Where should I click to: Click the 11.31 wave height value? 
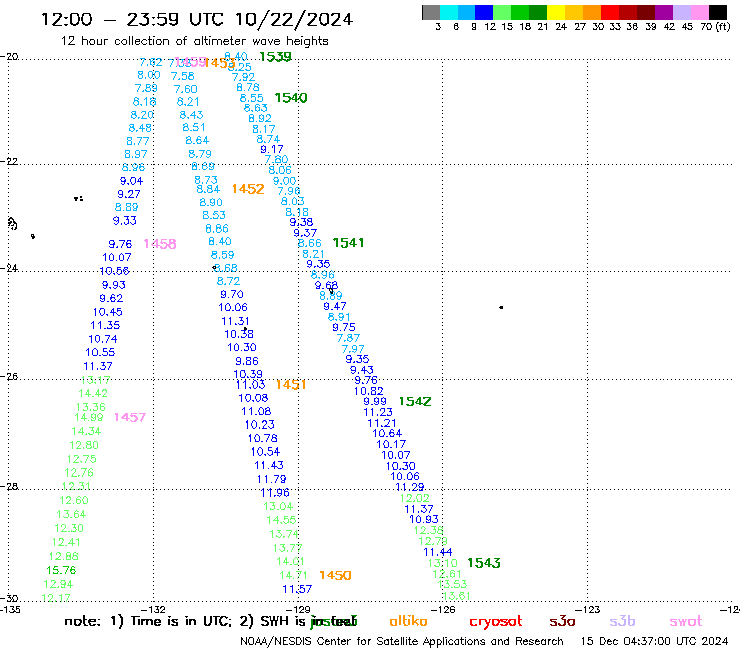pyautogui.click(x=235, y=321)
